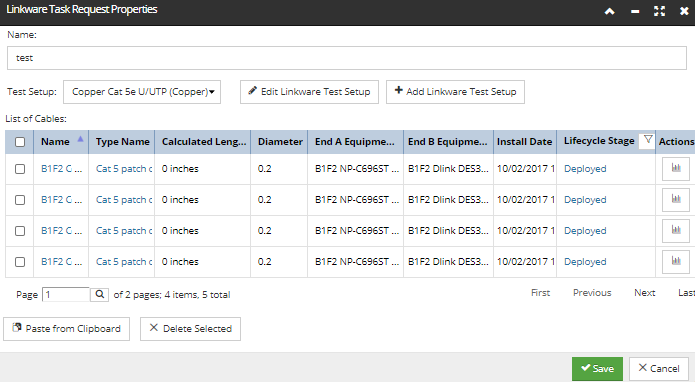Click Paste from Clipboard button

pos(66,329)
